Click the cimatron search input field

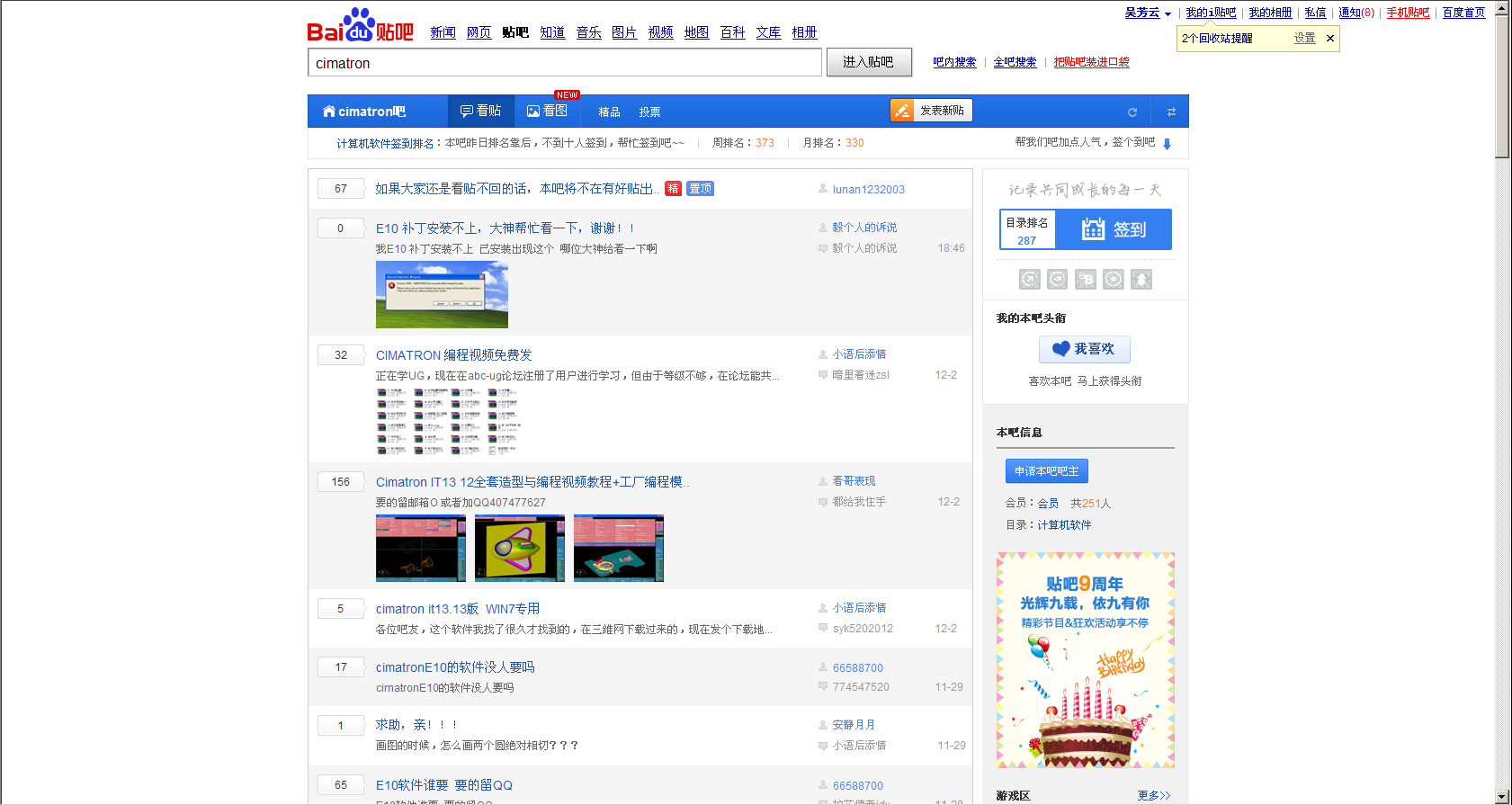565,63
